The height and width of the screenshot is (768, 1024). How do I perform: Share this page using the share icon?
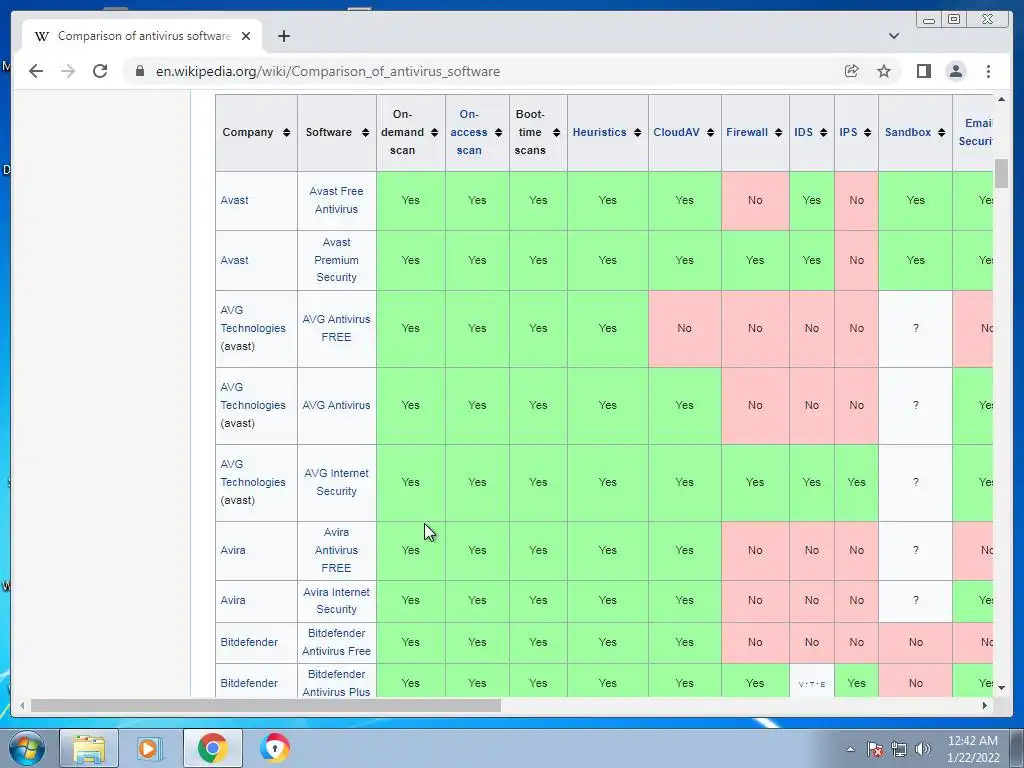851,71
